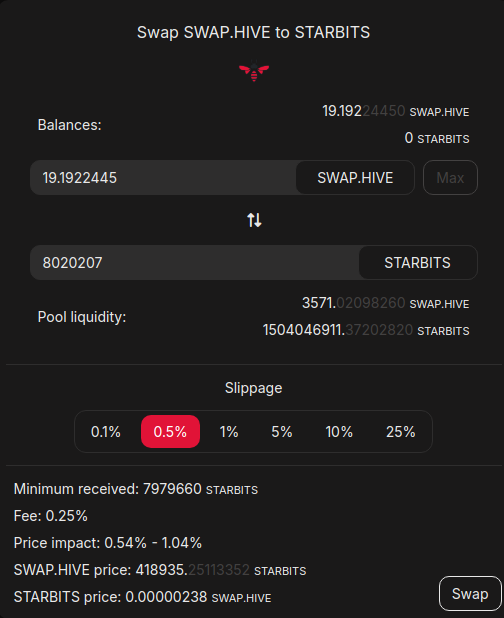Focus the 8020207 output amount field

(x=195, y=263)
